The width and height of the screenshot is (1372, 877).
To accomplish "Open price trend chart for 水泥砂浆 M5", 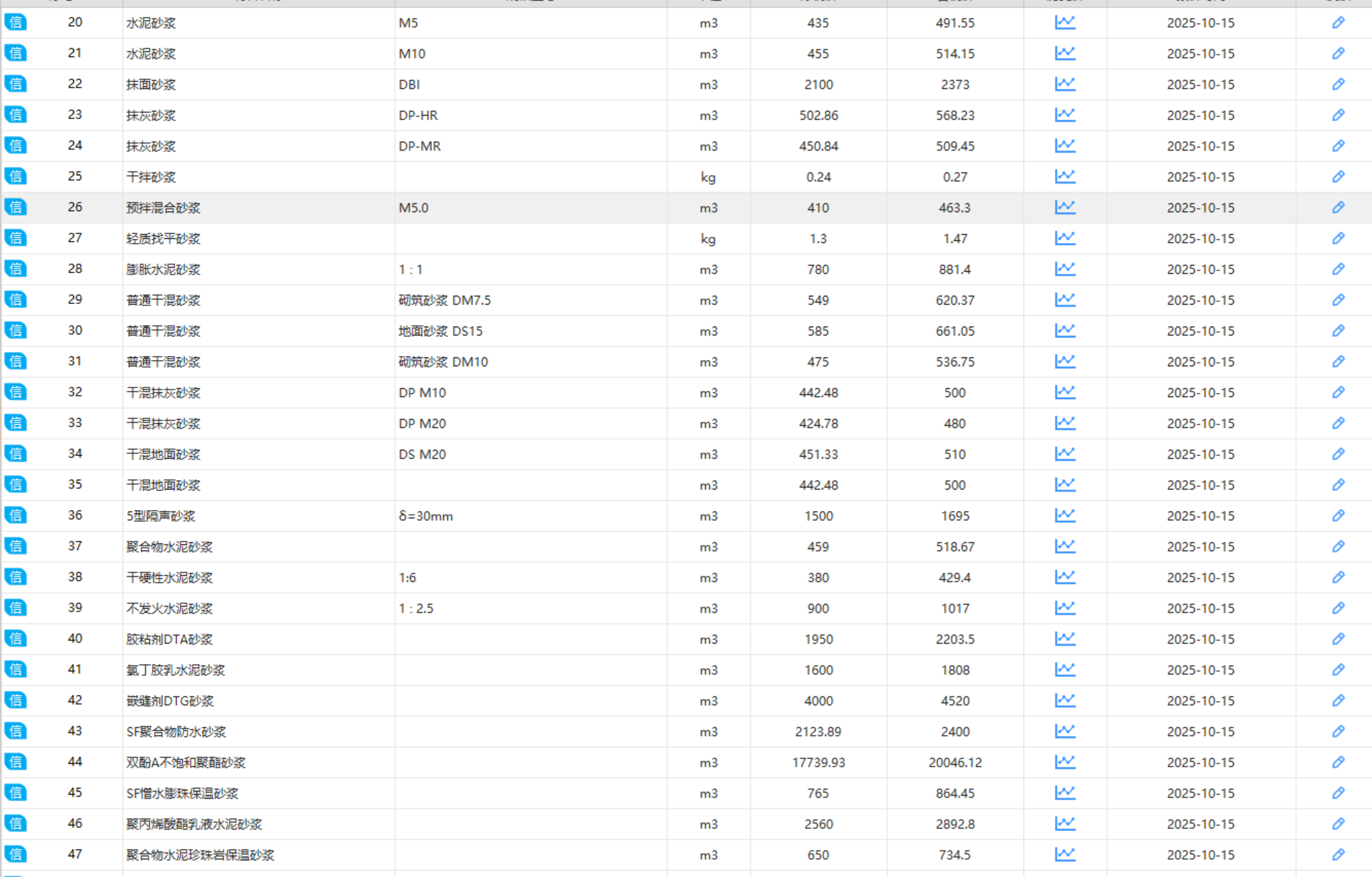I will pyautogui.click(x=1065, y=23).
